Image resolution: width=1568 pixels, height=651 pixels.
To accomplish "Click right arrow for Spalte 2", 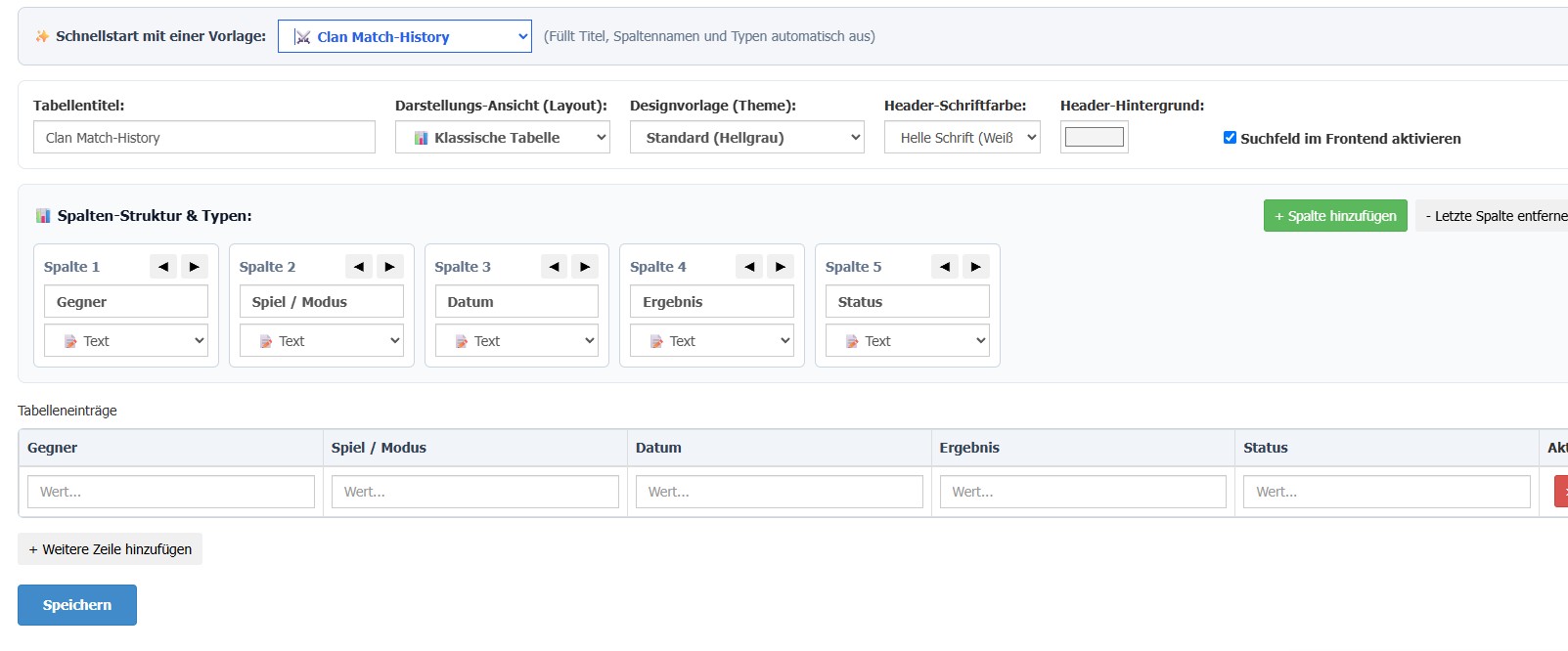I will pos(390,267).
